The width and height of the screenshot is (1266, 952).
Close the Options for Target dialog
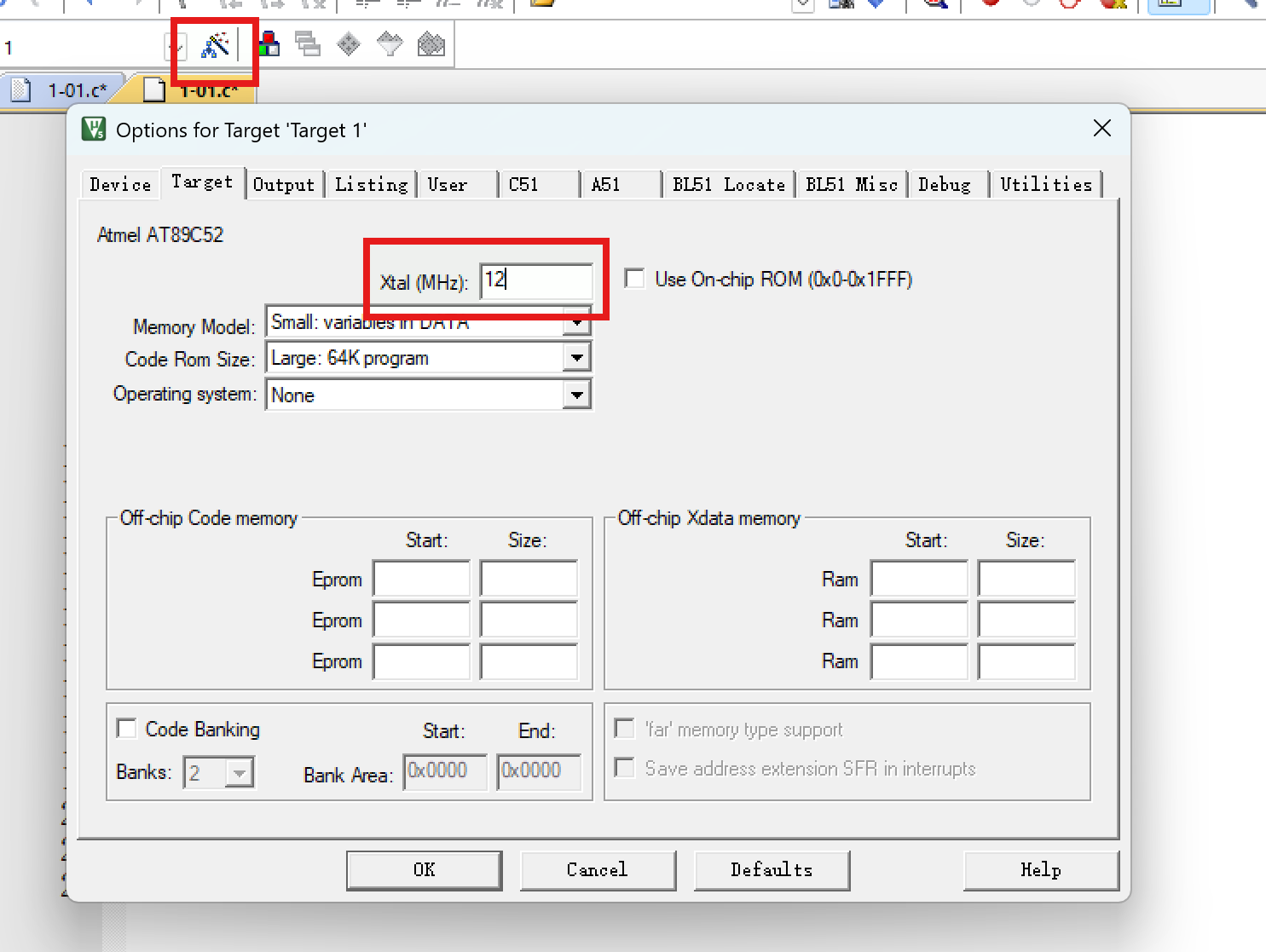1101,129
